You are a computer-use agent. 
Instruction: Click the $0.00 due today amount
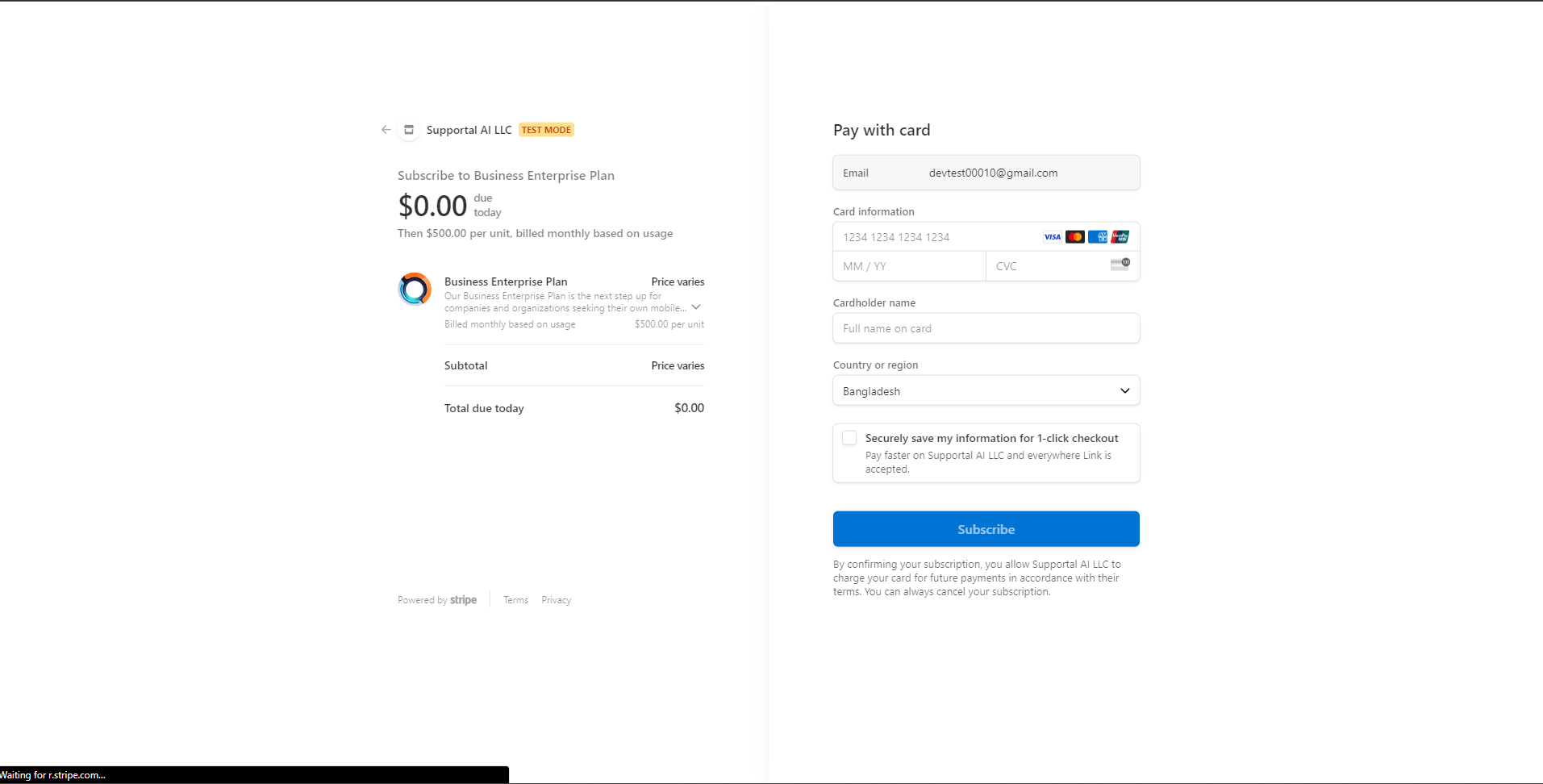point(432,206)
